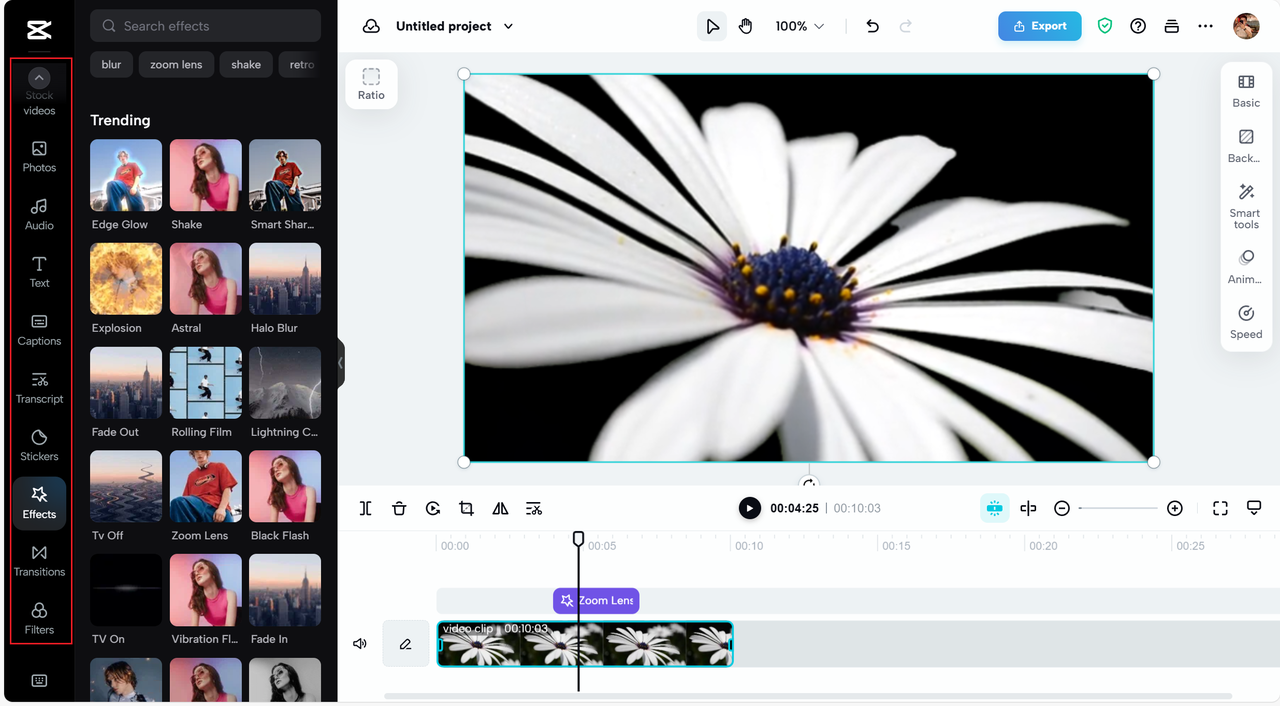Click transcript-based editing icon in timeline toolbar
Screen dimensions: 1280x706
(534, 508)
